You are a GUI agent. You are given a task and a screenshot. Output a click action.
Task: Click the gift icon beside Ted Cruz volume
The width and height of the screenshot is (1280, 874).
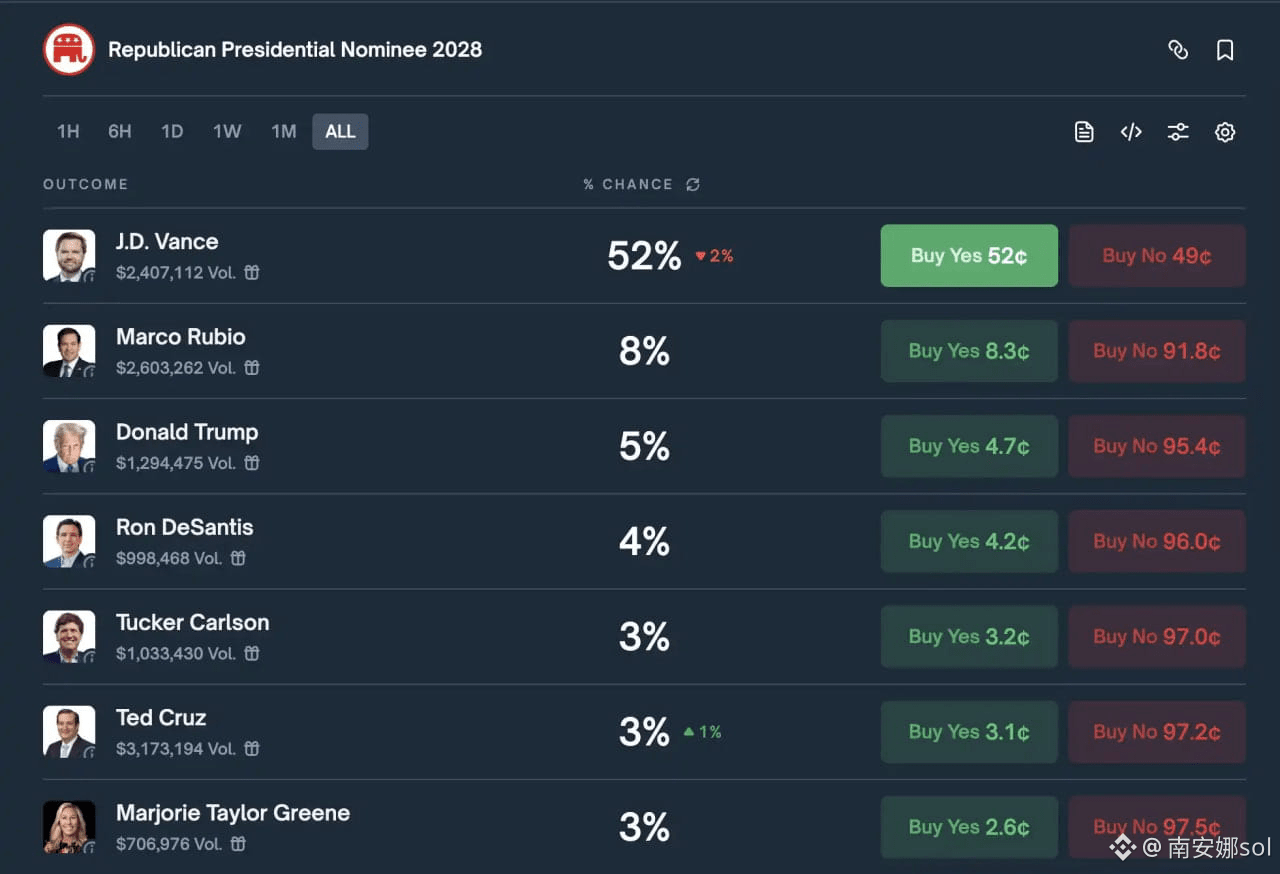point(252,748)
